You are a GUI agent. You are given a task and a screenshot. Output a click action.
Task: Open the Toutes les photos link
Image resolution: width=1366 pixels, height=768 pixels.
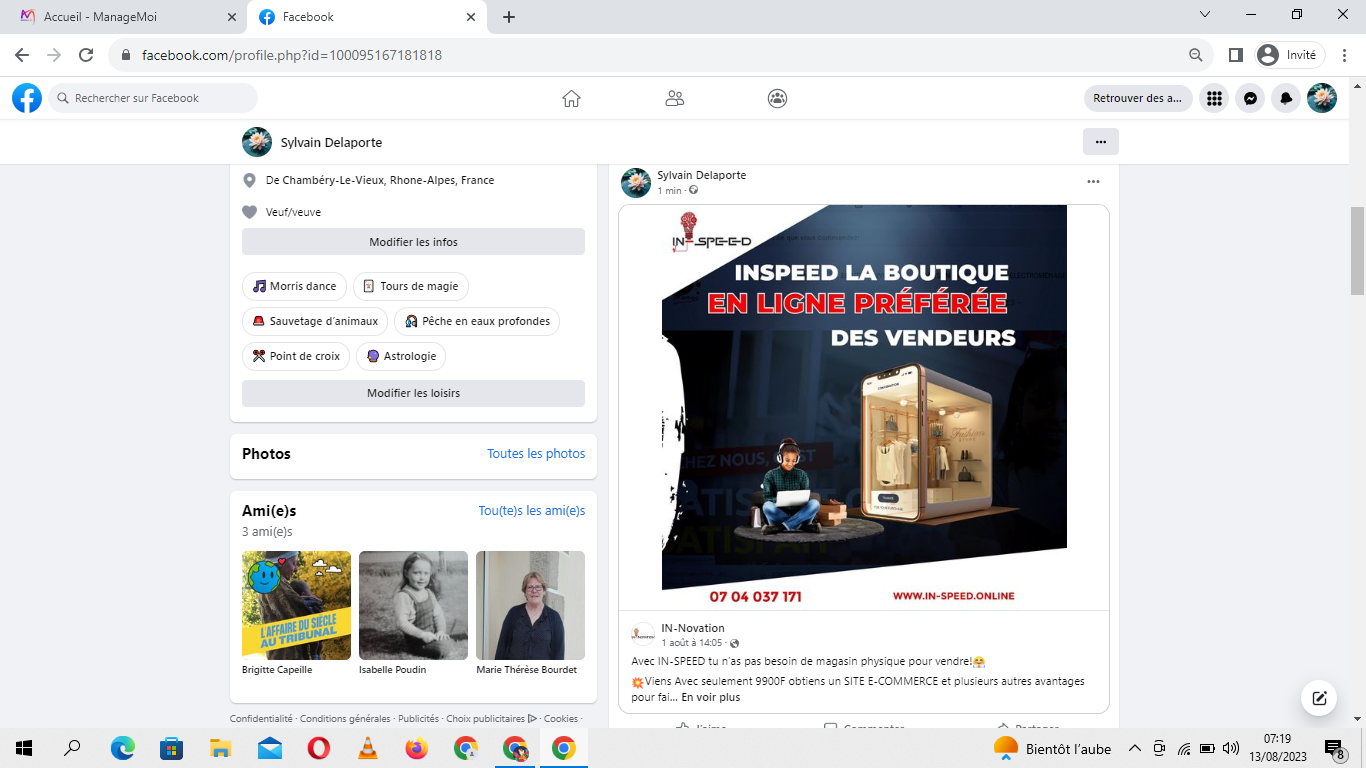pos(536,454)
